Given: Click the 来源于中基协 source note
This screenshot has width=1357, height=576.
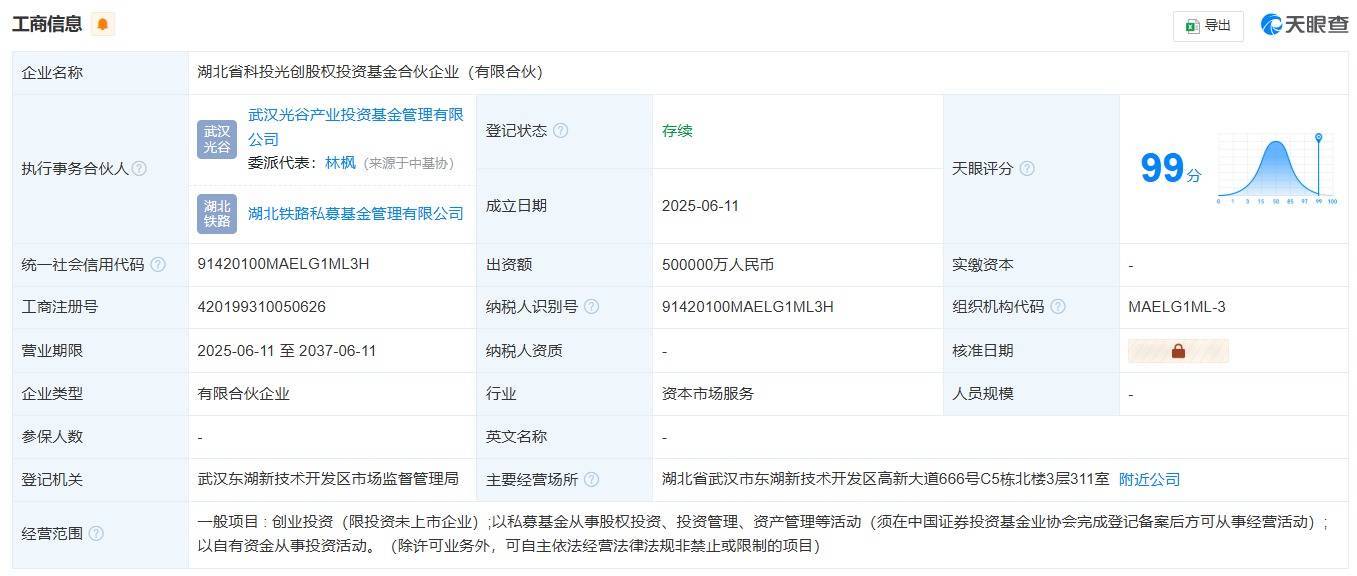Looking at the screenshot, I should 408,163.
